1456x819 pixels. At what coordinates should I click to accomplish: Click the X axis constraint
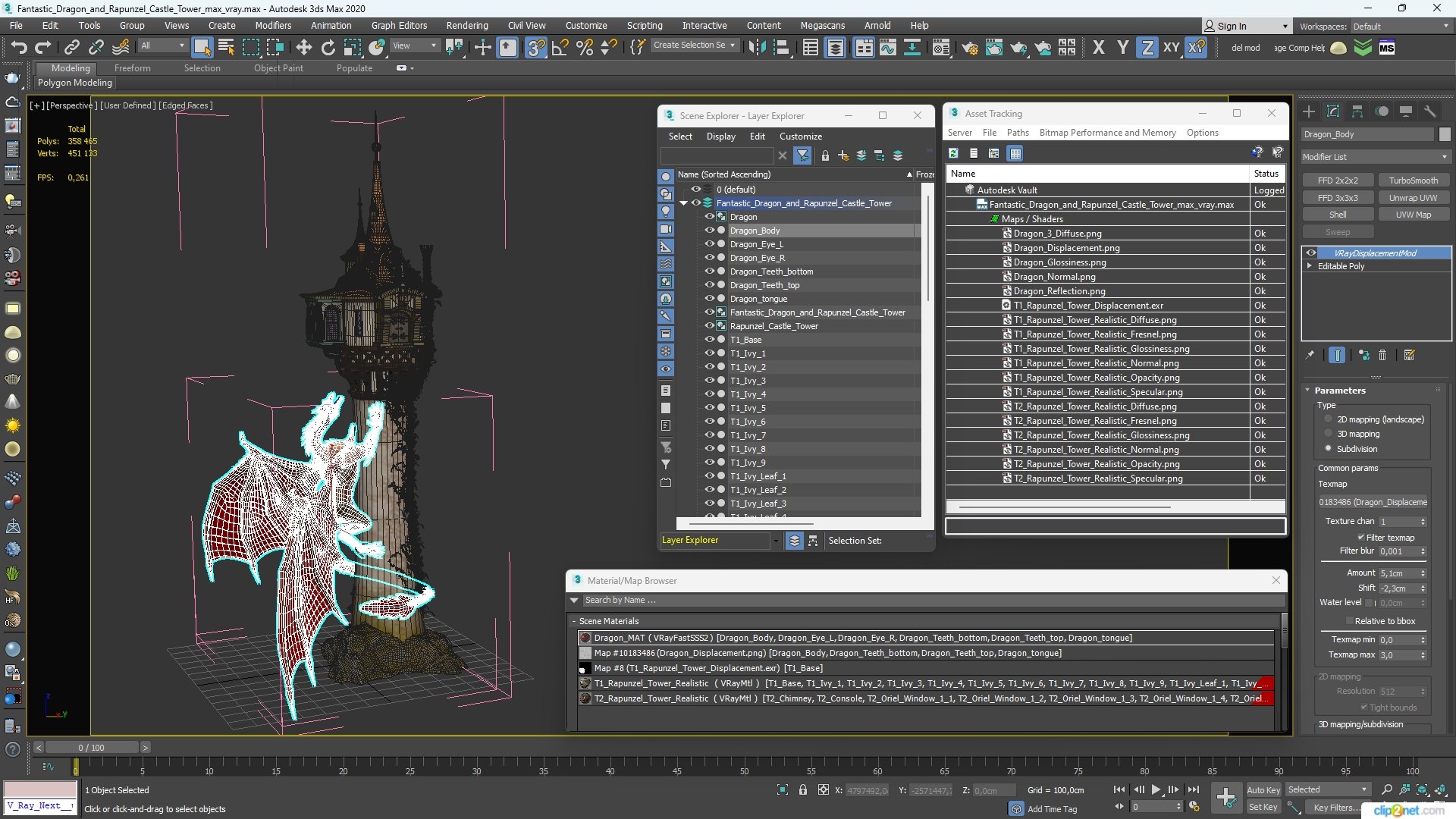(x=1098, y=48)
